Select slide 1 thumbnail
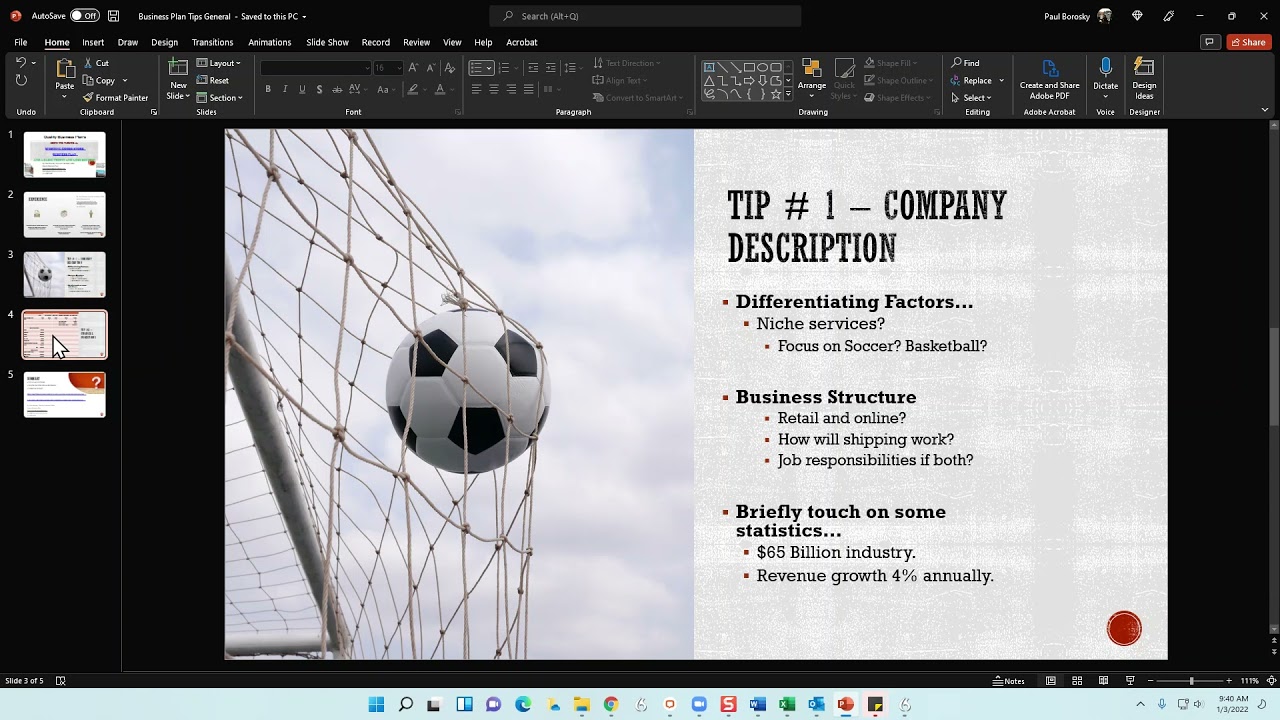The image size is (1280, 720). [65, 155]
